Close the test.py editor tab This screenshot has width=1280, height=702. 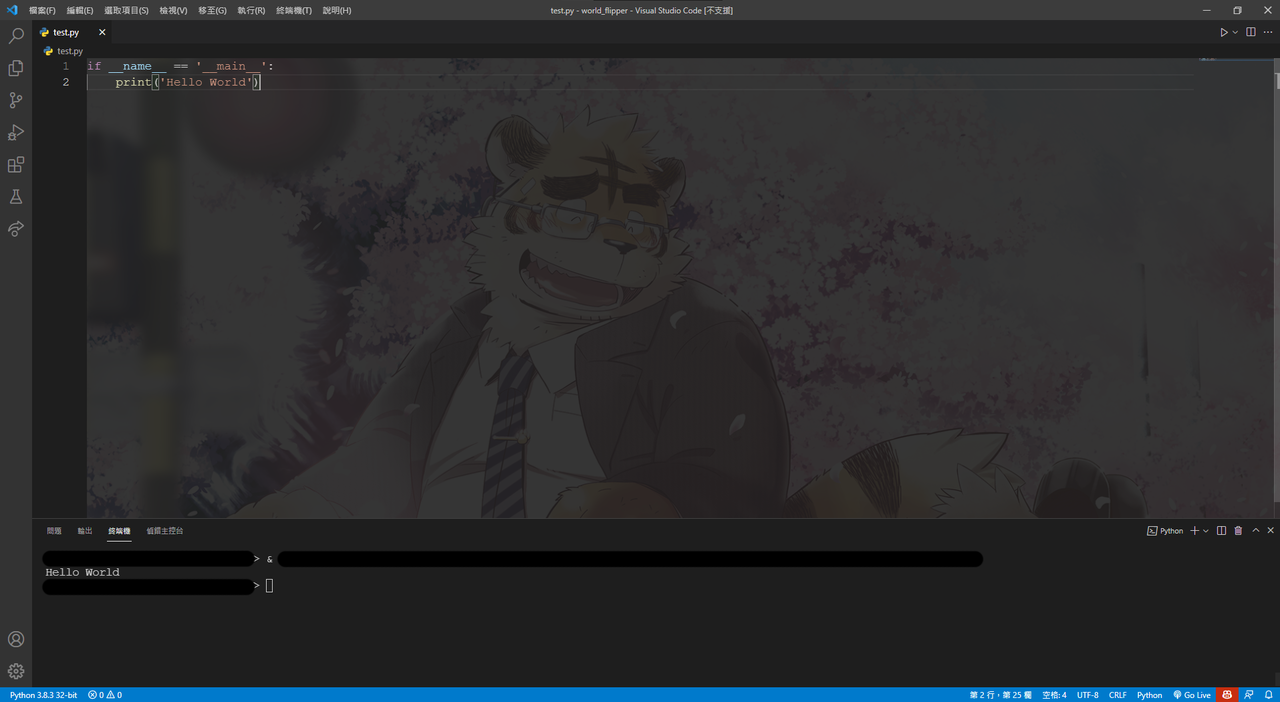pos(102,32)
